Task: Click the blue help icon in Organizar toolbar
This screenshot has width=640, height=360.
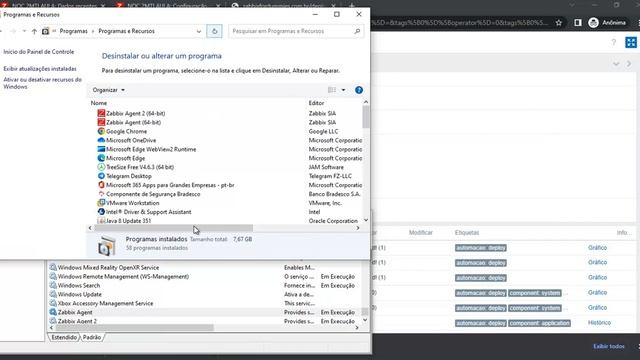Action: [359, 90]
